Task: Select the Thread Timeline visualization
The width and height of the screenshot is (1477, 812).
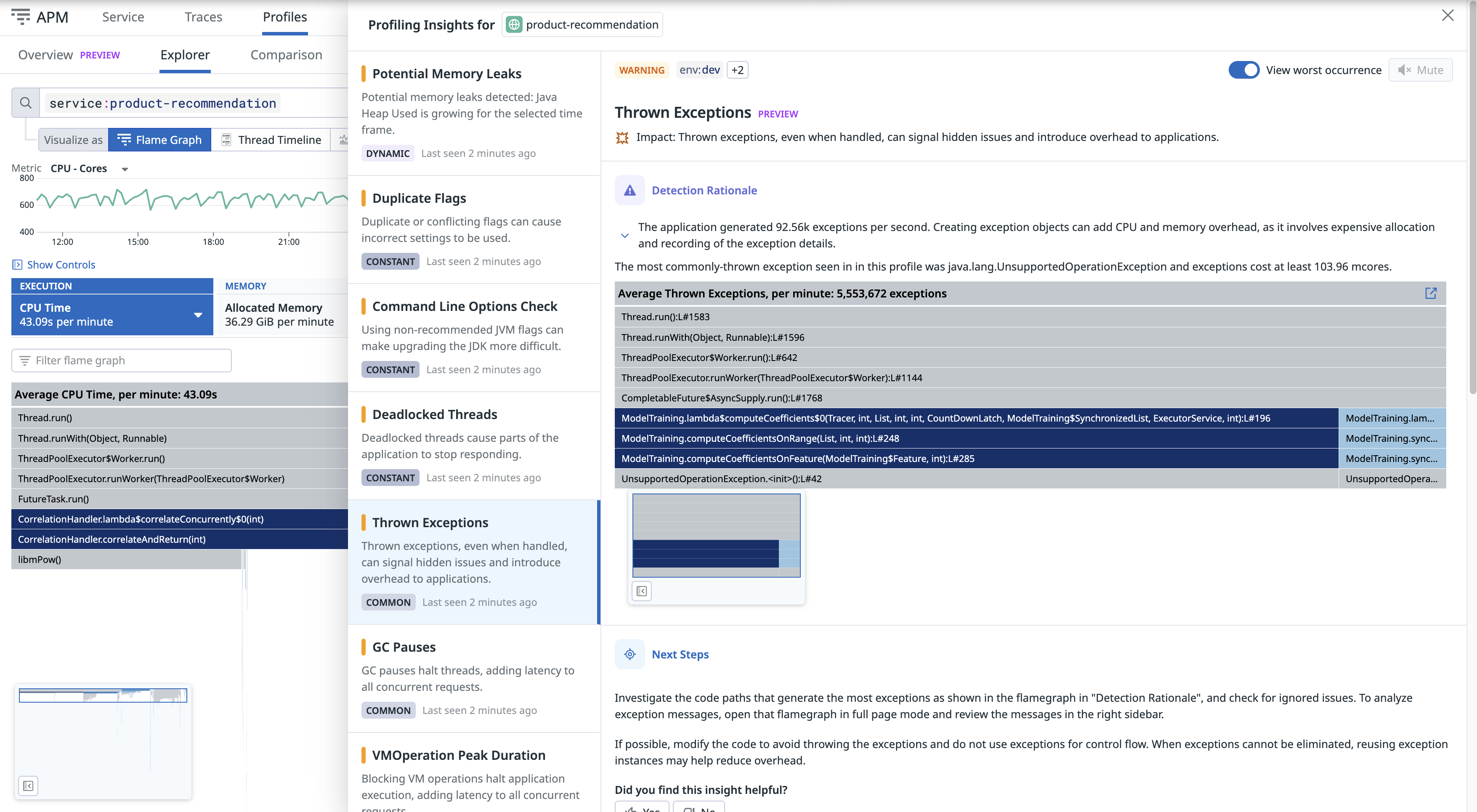Action: click(271, 139)
